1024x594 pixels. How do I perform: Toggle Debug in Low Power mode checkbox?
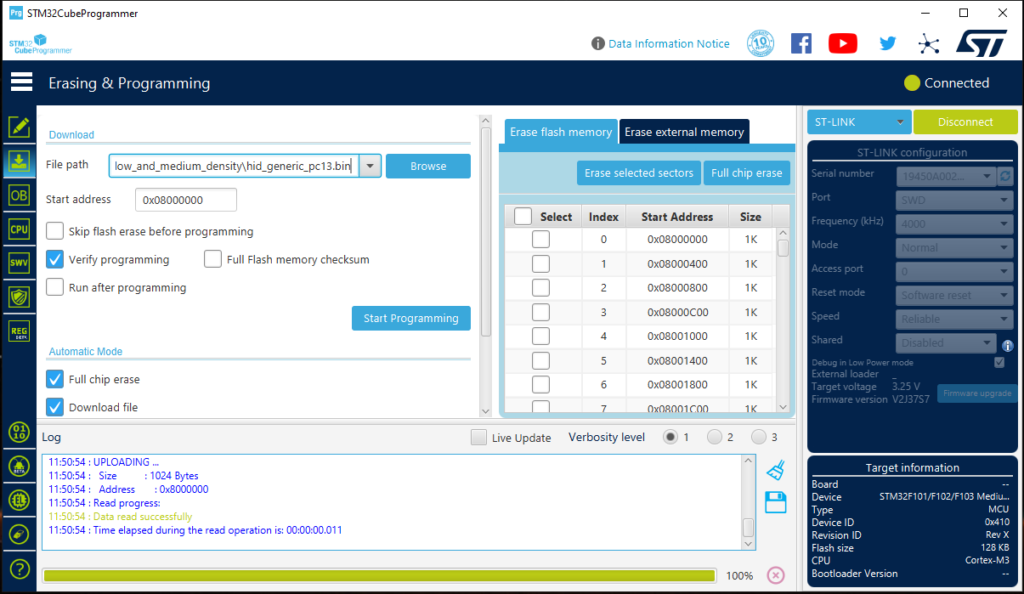[x=999, y=362]
